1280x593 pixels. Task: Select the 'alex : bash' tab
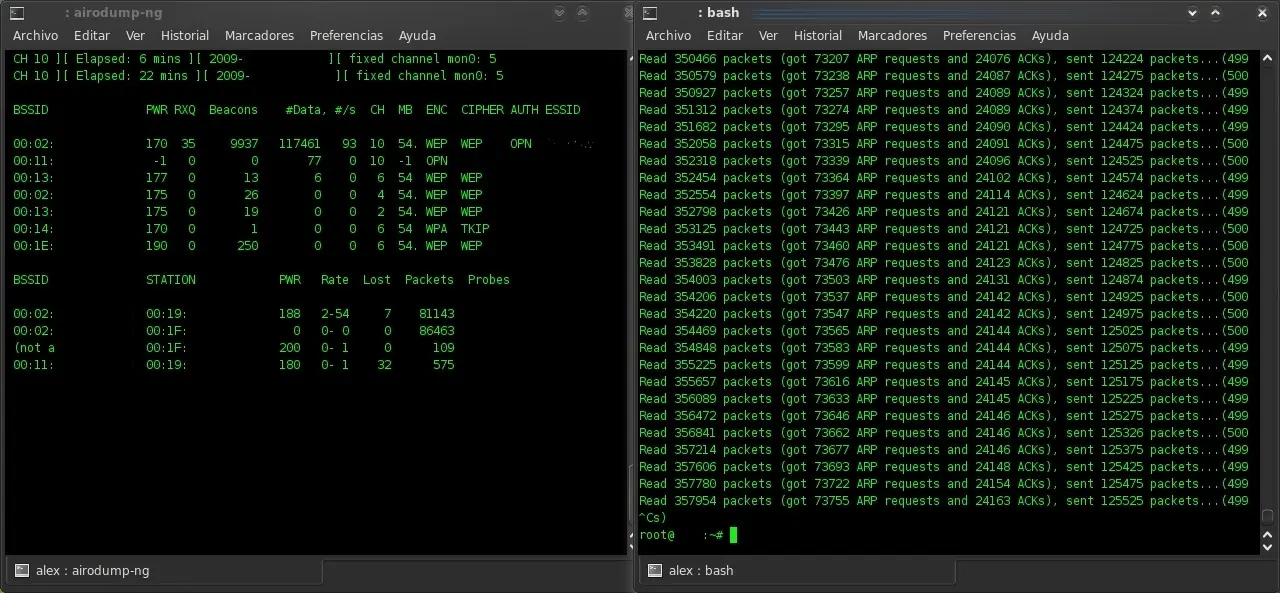(797, 571)
